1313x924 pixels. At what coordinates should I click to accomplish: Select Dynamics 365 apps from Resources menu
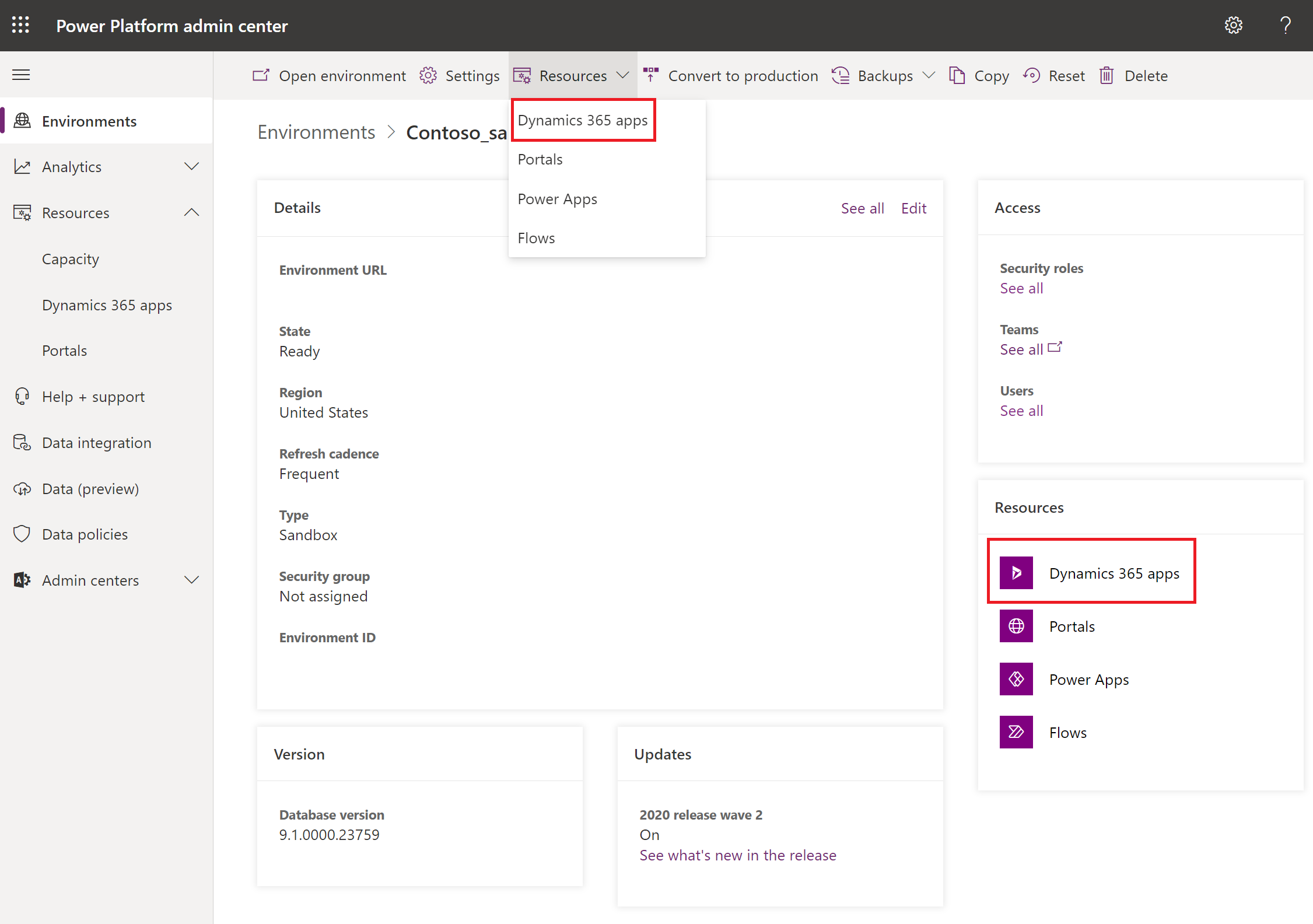[582, 119]
